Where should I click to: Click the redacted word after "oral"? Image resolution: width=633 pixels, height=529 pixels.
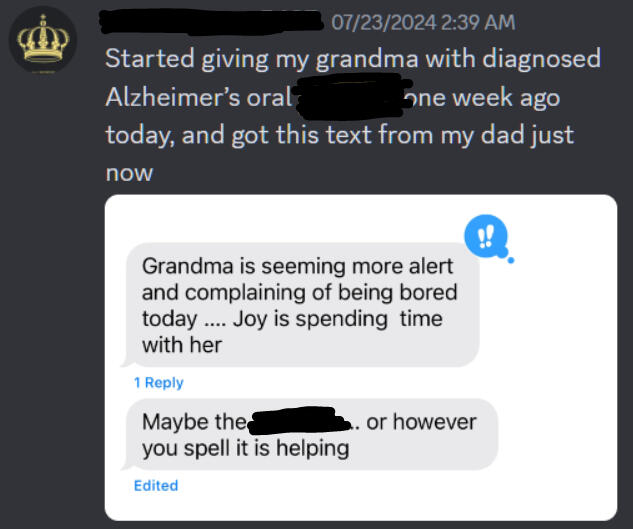(351, 97)
